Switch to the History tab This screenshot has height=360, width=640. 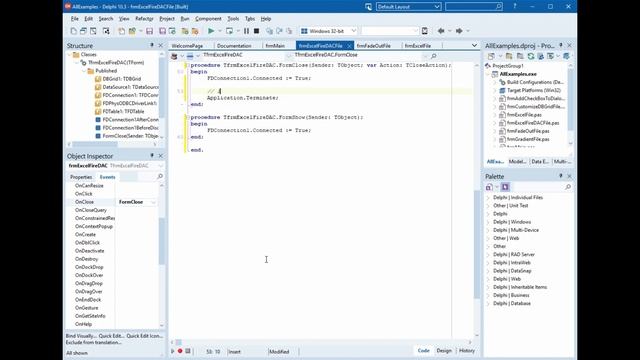(467, 351)
